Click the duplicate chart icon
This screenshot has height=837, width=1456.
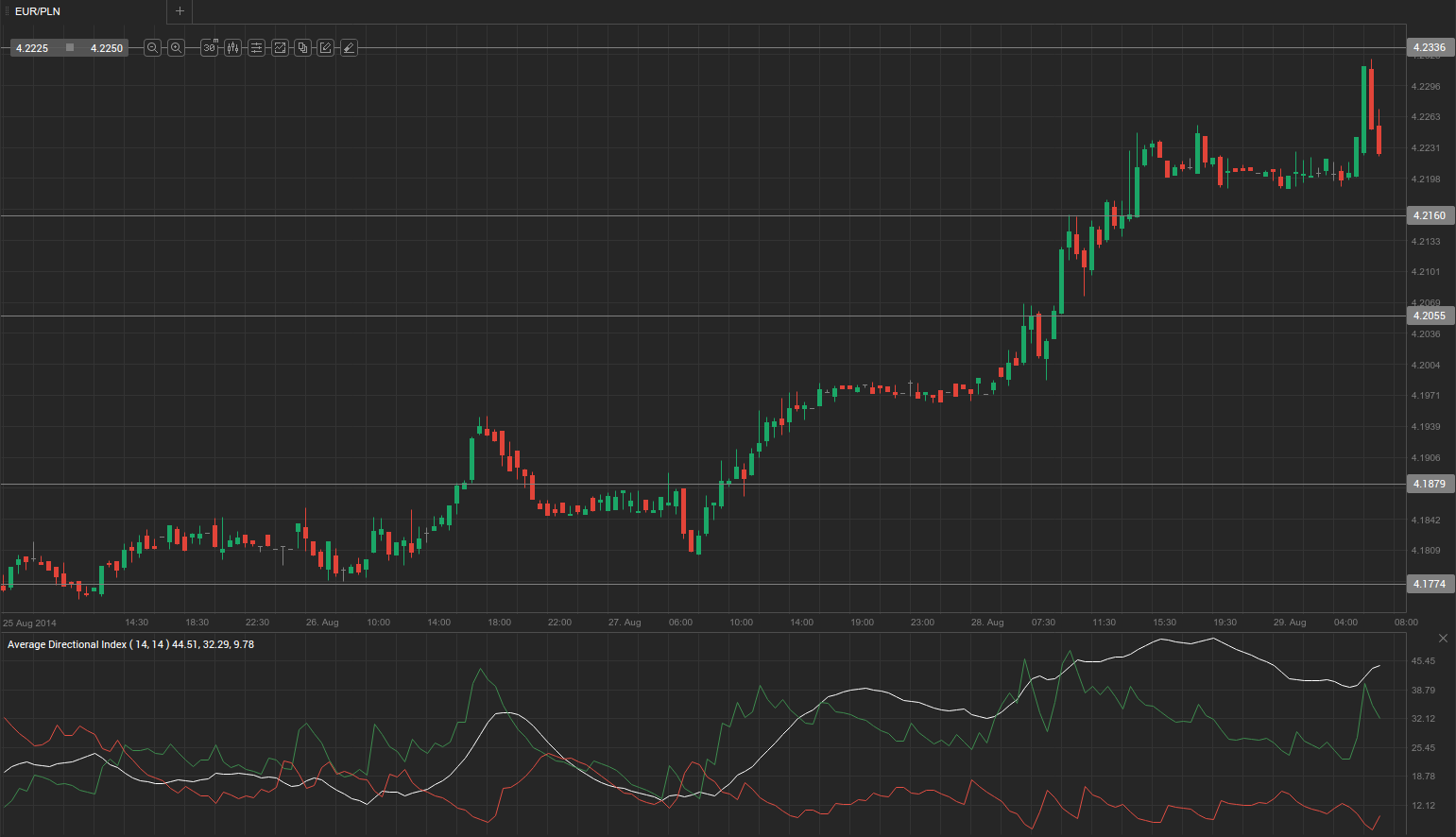click(x=302, y=47)
